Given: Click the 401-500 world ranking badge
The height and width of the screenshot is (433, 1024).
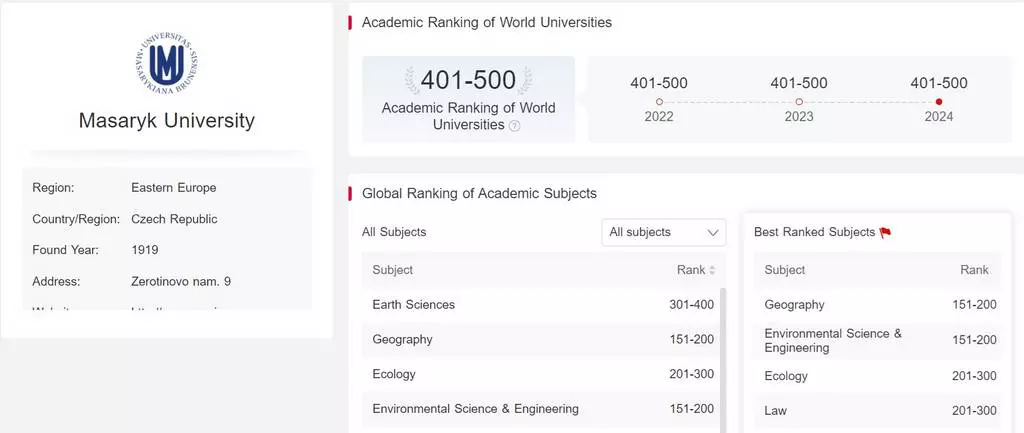Looking at the screenshot, I should [468, 81].
